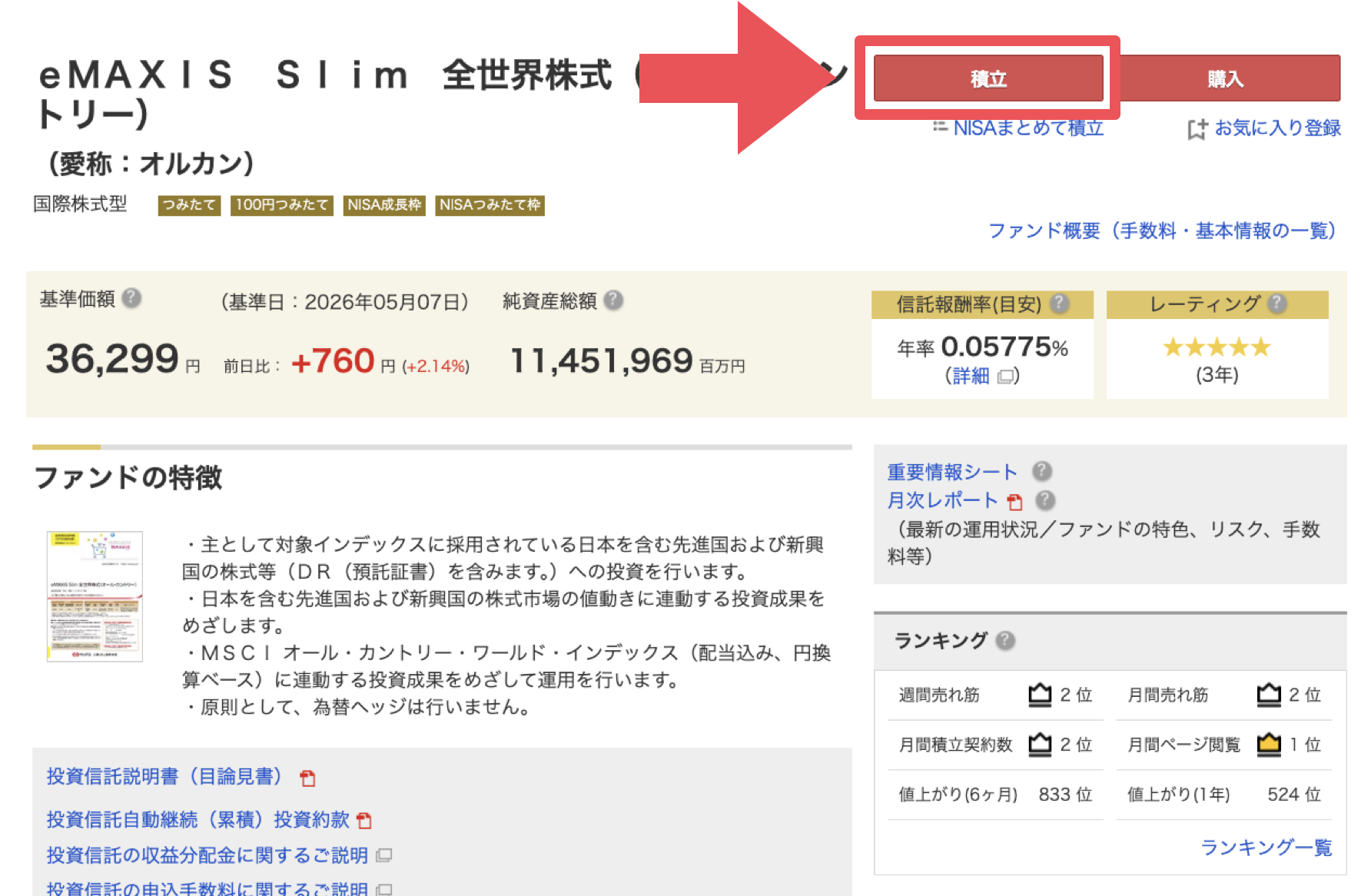Click new-window icon beside 収益分配金に関するご説明

coord(384,855)
